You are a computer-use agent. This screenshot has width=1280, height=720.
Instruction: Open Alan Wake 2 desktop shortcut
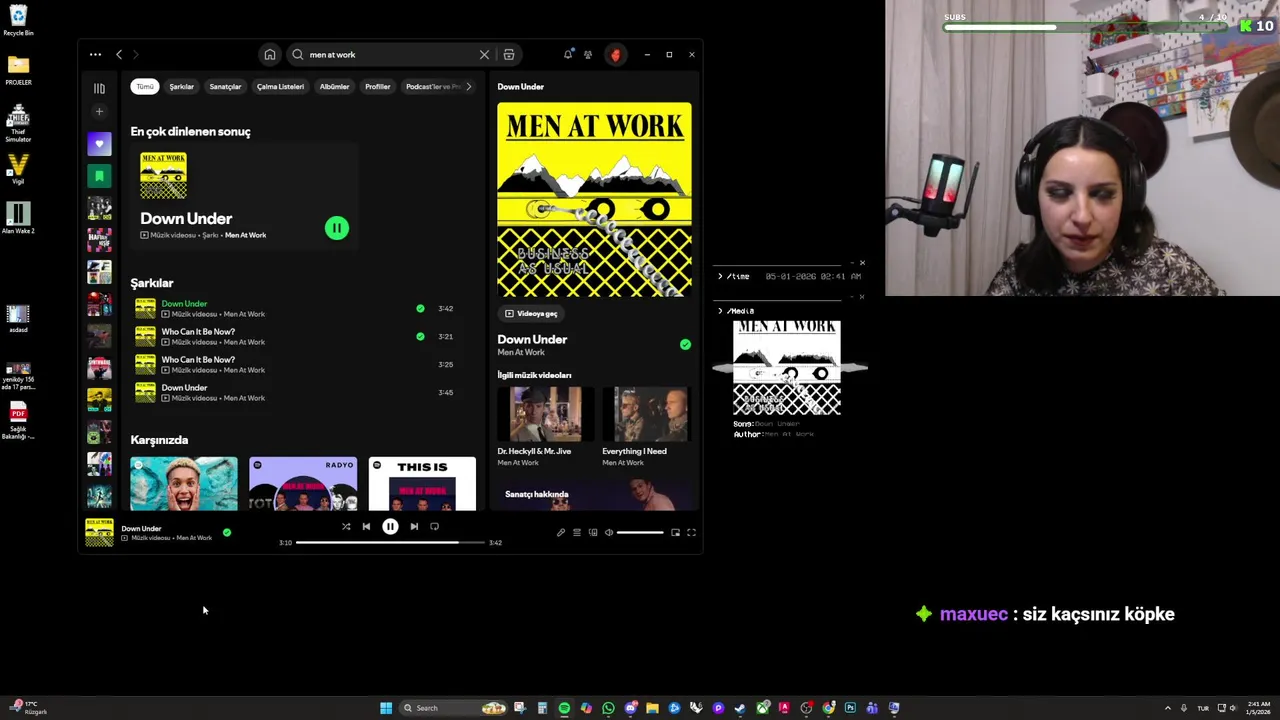(x=18, y=217)
